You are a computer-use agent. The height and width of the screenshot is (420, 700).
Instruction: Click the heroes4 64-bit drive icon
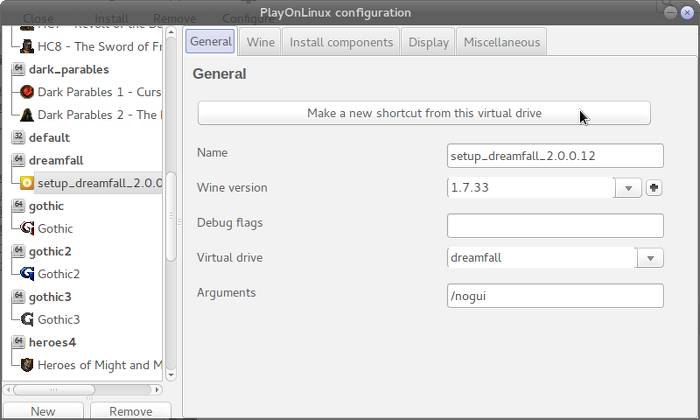point(18,342)
